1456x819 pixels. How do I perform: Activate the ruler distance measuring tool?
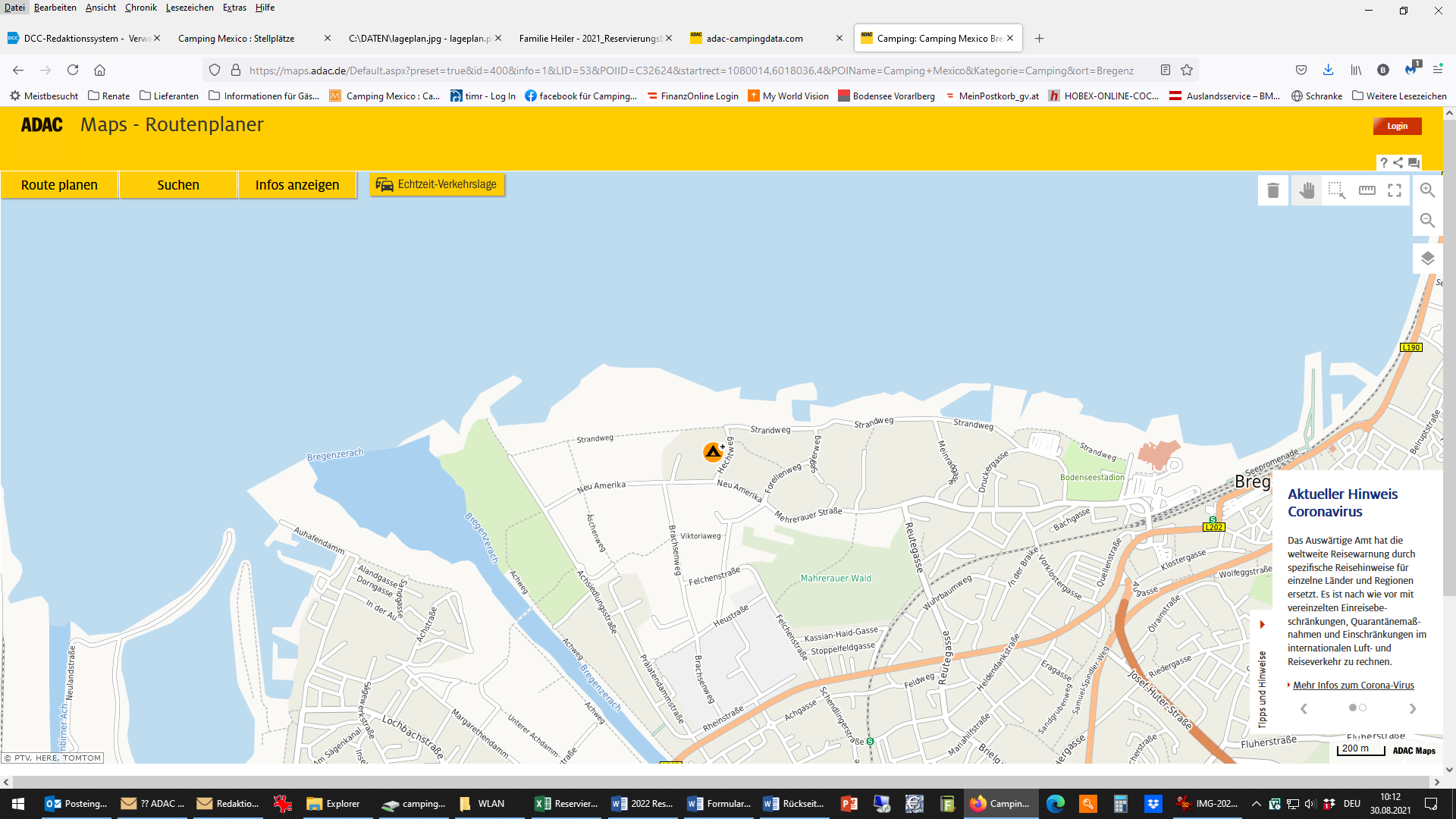[x=1367, y=190]
